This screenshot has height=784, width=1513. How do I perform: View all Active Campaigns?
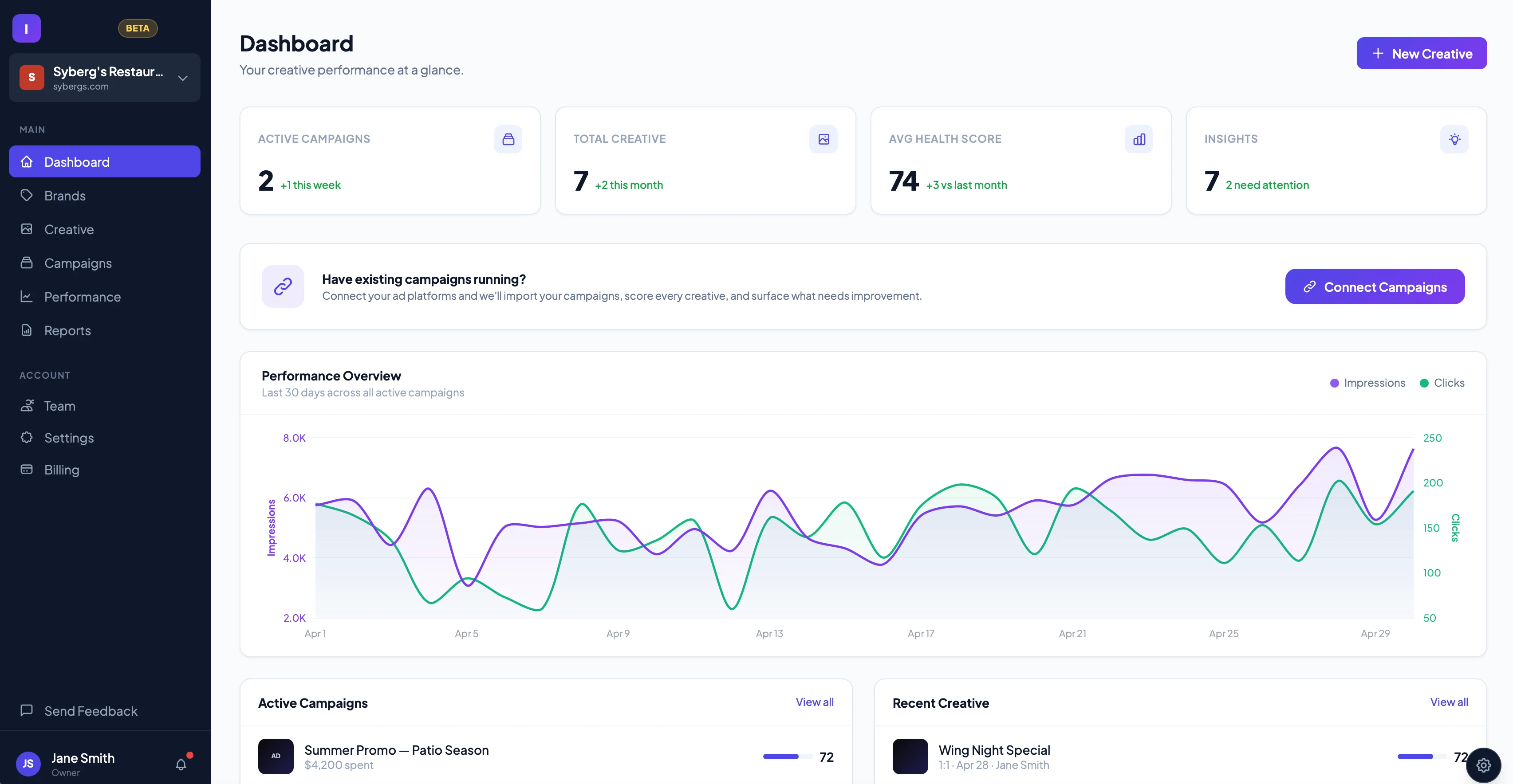[x=815, y=702]
